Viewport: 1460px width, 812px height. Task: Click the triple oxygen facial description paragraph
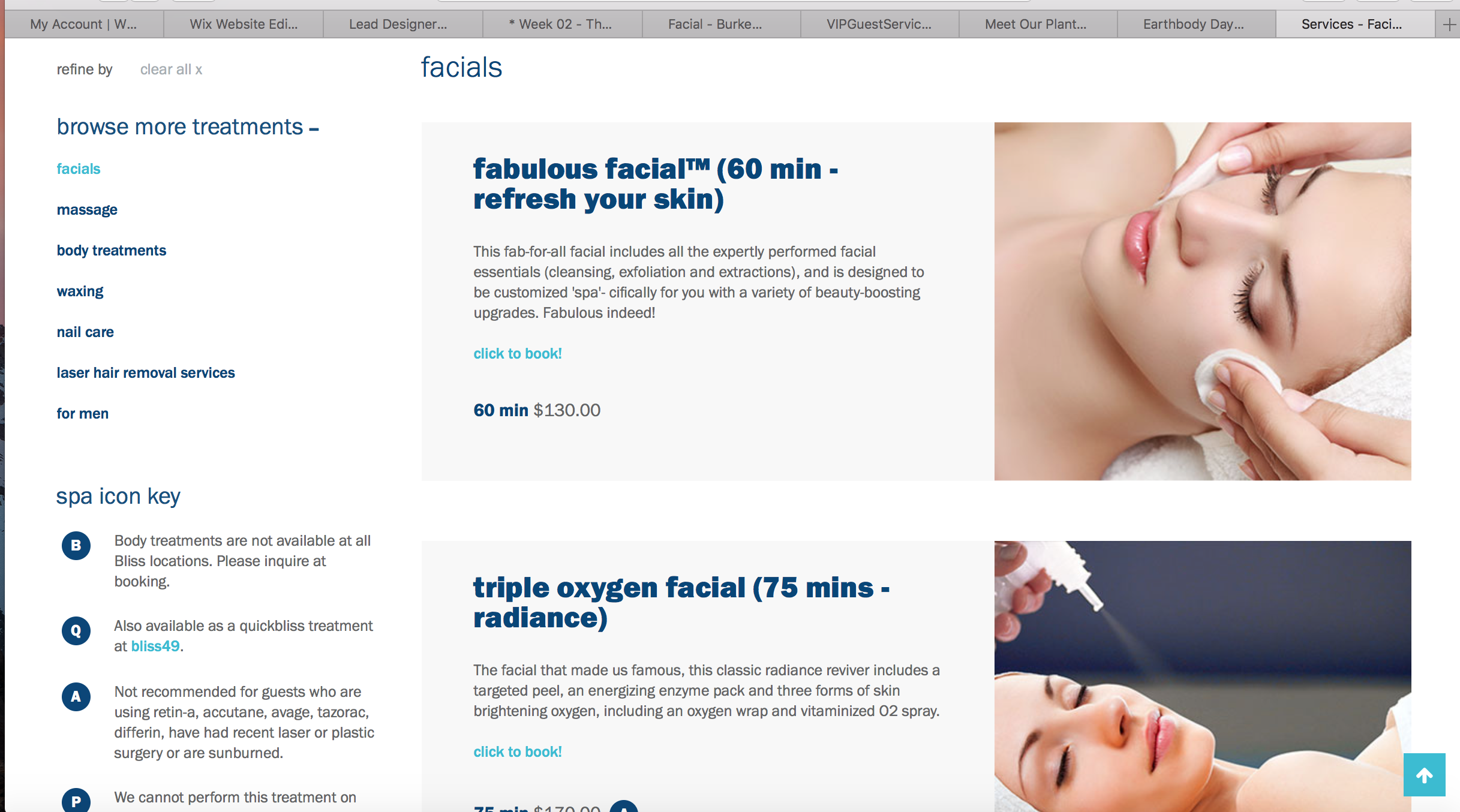coord(707,691)
